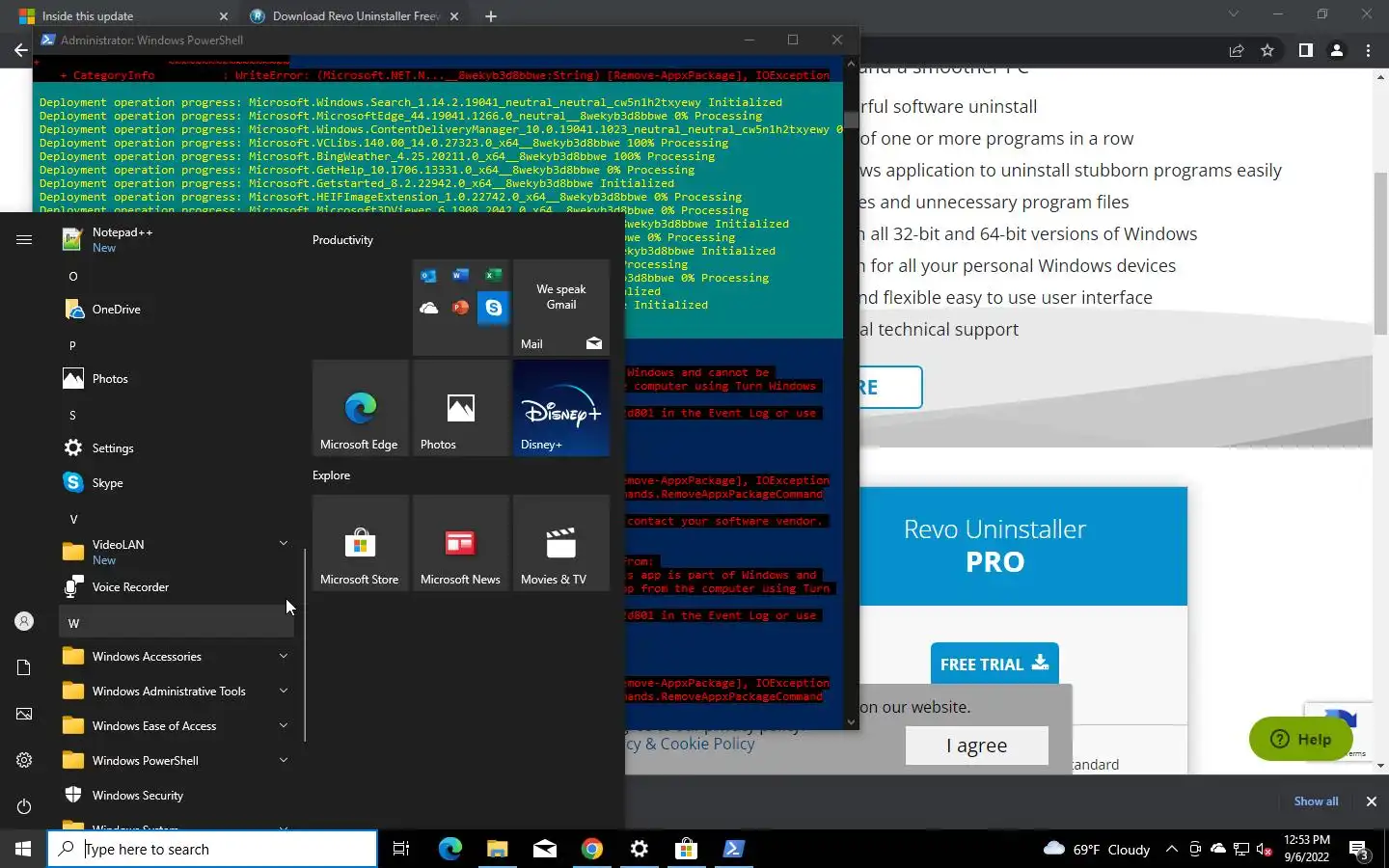Click the Chrome back arrow
The width and height of the screenshot is (1389, 868).
20,50
